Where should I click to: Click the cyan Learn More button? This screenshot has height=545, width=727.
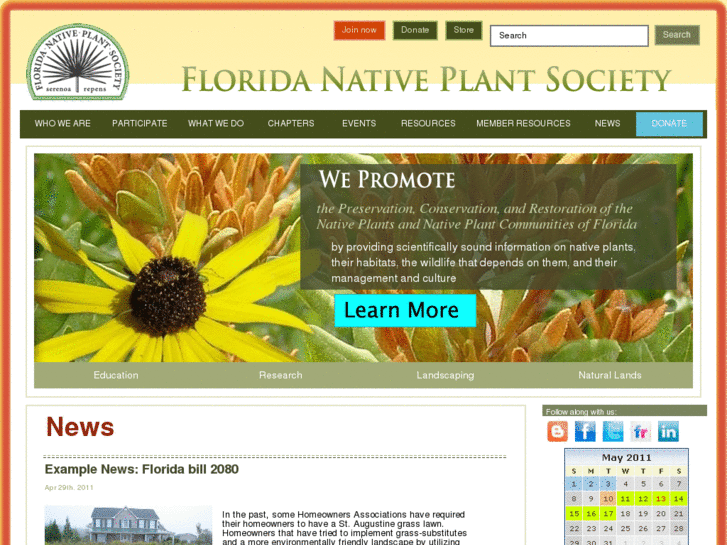coord(405,310)
